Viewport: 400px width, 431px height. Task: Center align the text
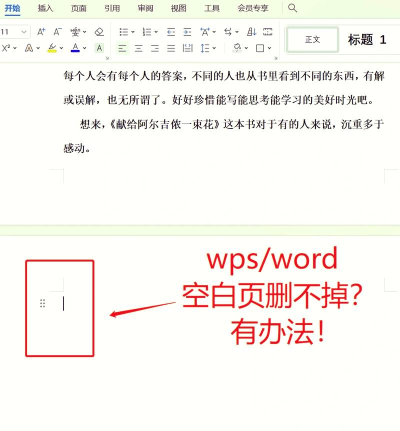(x=139, y=48)
